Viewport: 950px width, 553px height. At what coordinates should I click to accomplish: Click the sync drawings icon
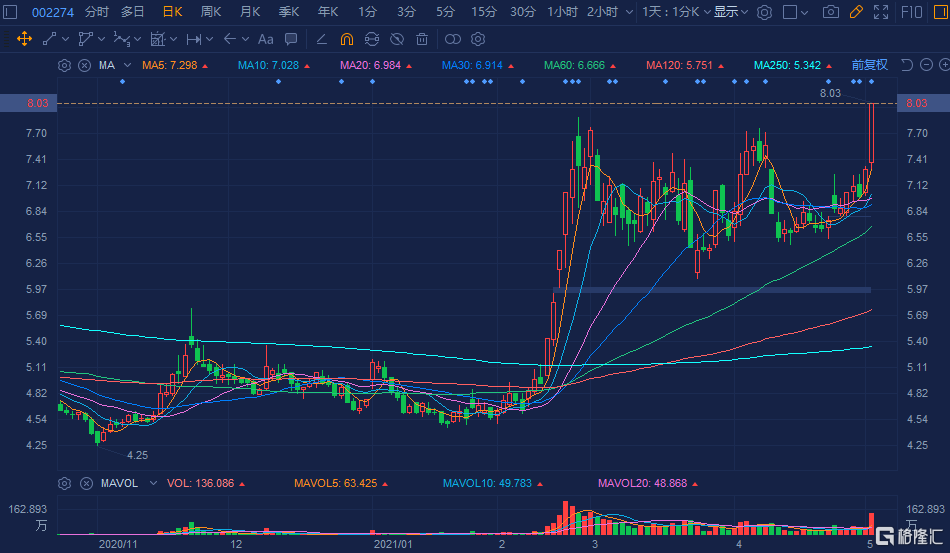(x=372, y=39)
